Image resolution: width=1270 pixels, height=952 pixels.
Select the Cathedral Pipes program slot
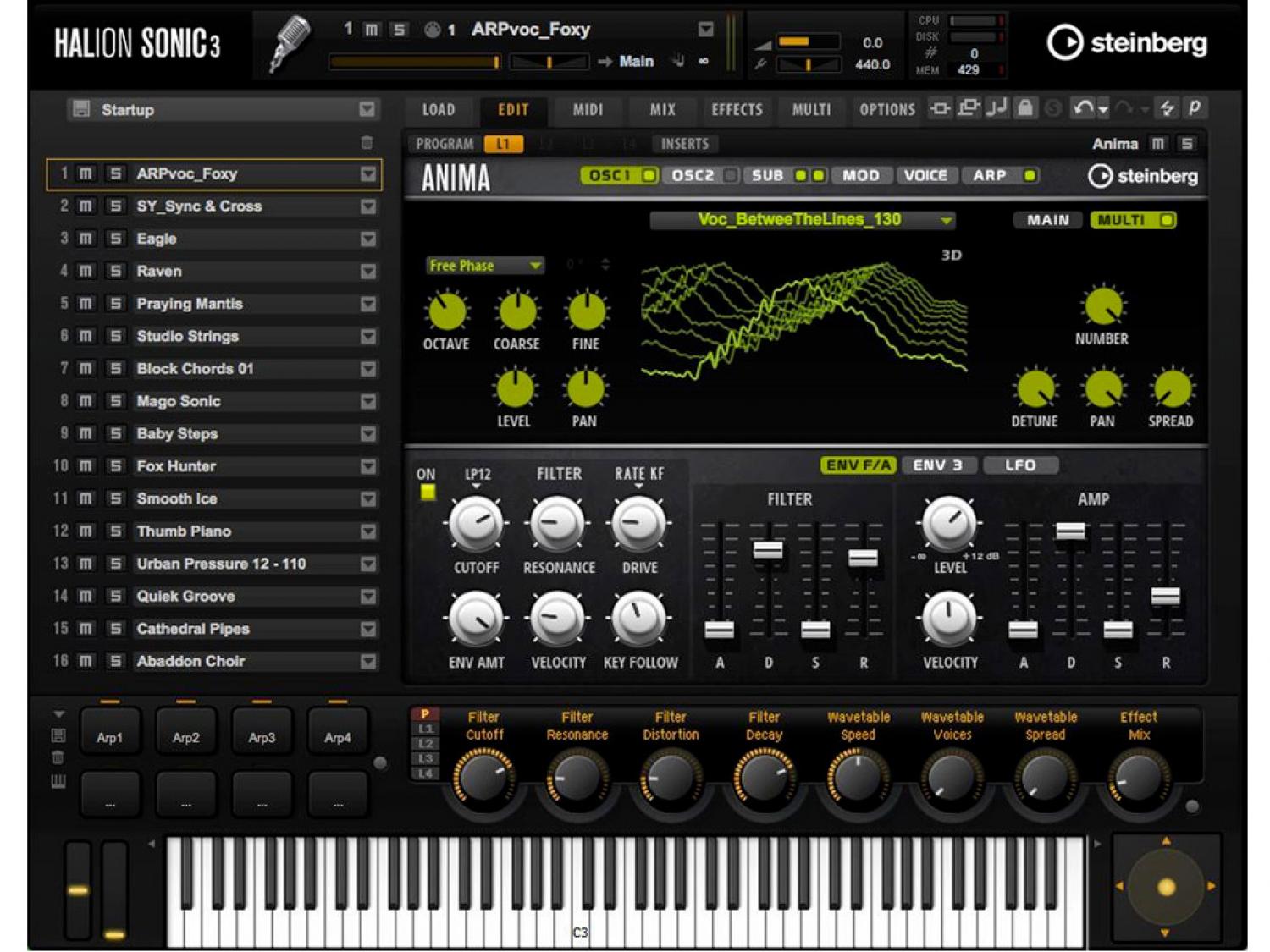click(193, 629)
